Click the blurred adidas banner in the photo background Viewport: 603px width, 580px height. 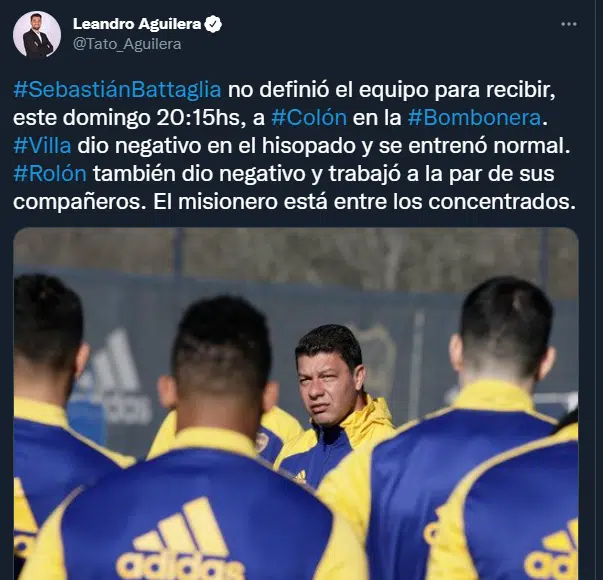[x=112, y=379]
